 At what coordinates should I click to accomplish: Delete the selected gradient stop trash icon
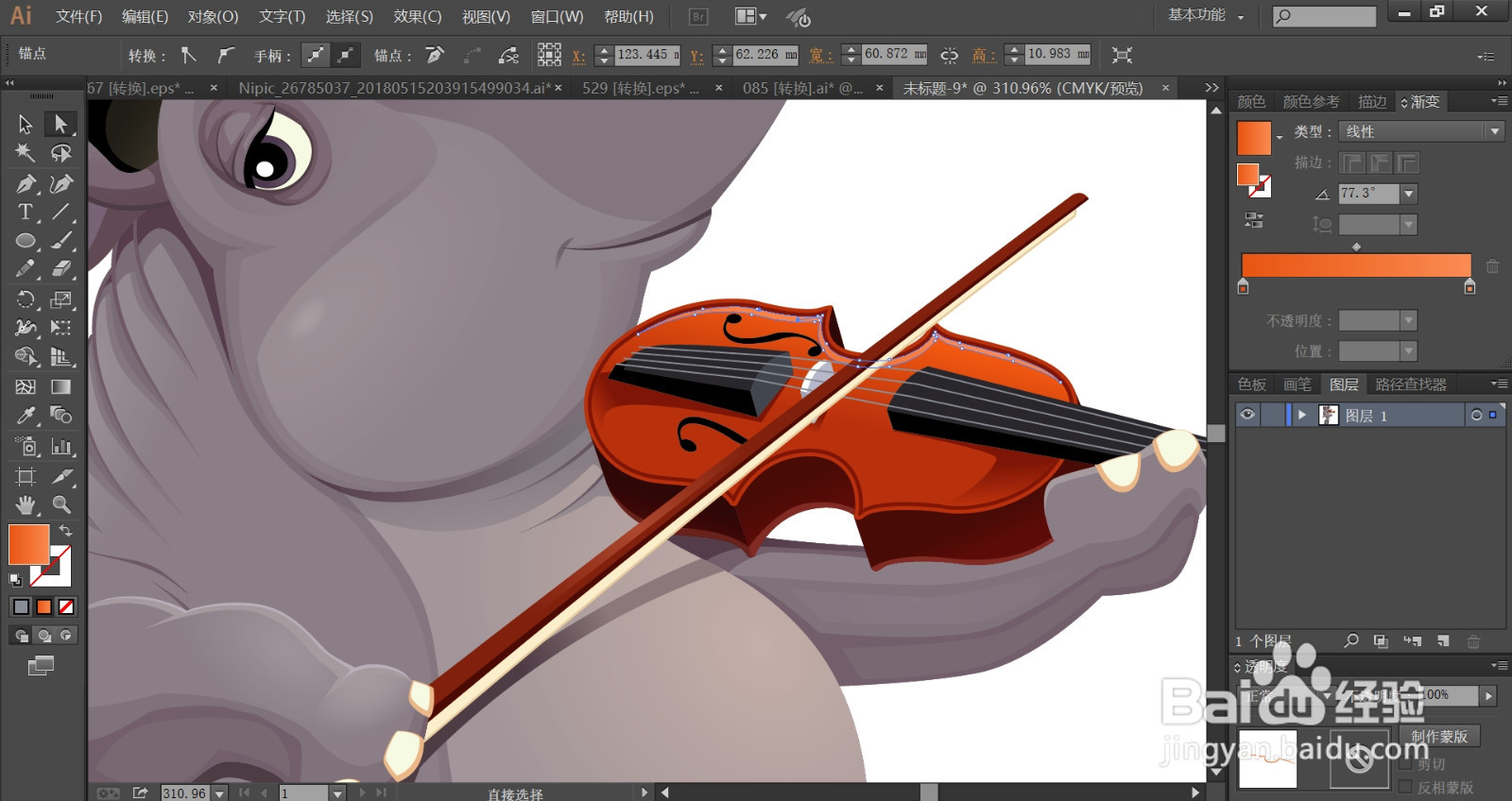1492,266
